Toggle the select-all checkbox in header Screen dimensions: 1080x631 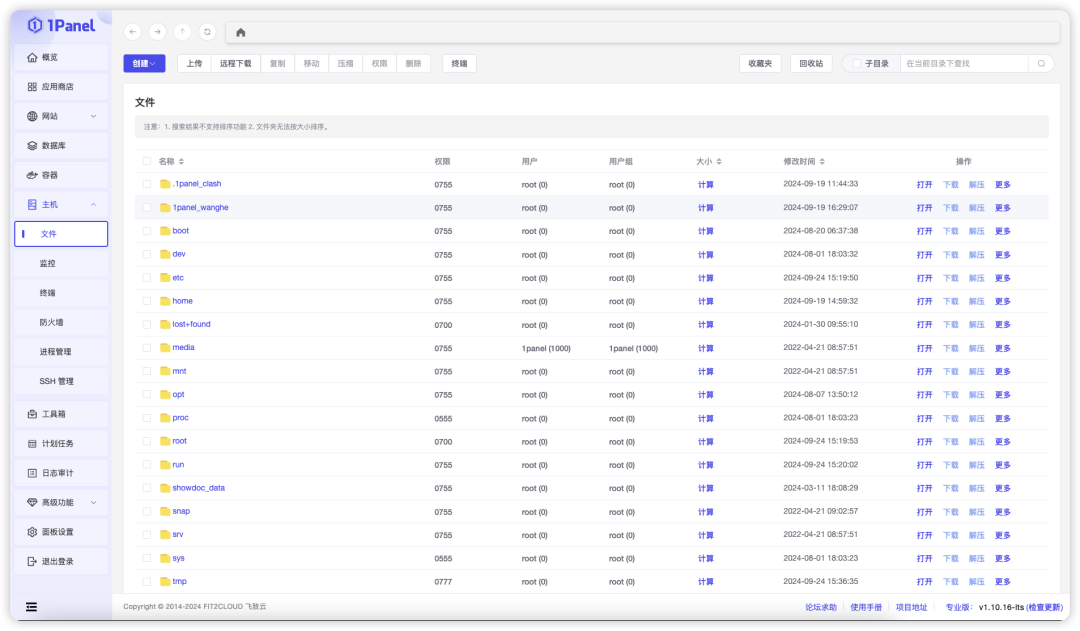147,161
